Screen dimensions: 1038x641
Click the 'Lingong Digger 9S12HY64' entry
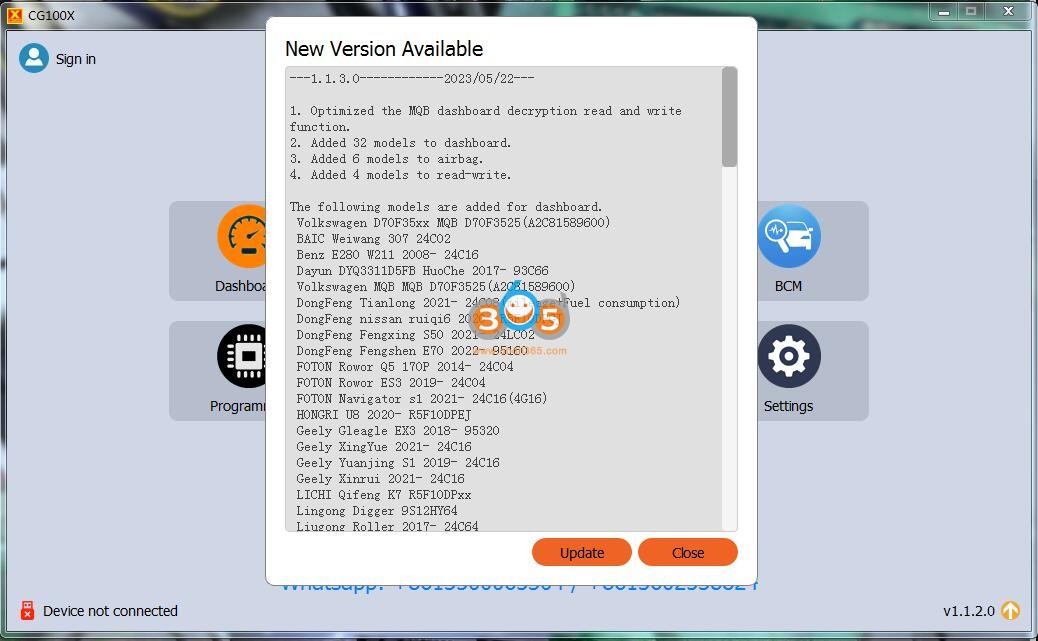coord(377,511)
